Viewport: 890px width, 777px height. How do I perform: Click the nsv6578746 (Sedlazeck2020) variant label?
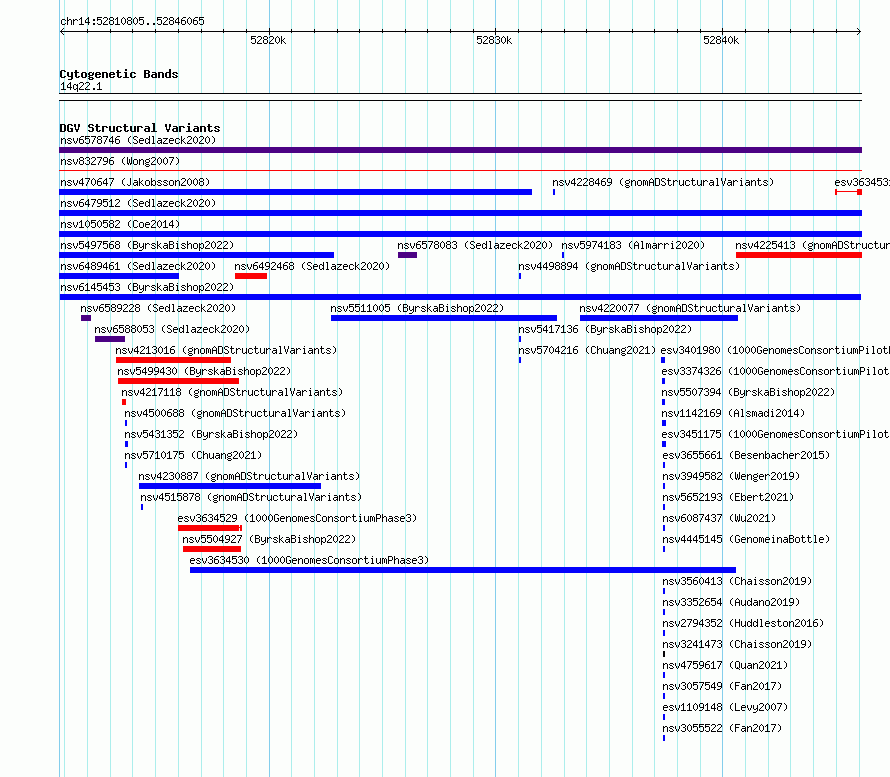click(138, 140)
